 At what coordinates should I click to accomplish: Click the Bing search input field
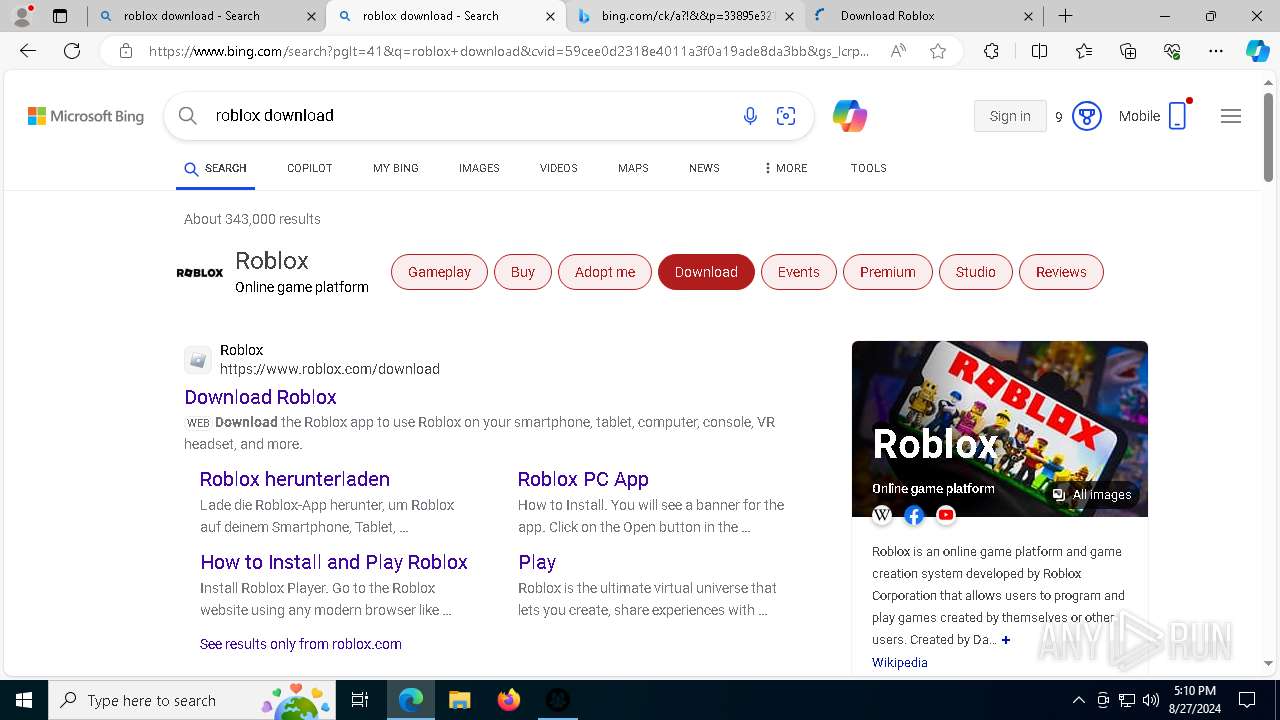(x=470, y=116)
